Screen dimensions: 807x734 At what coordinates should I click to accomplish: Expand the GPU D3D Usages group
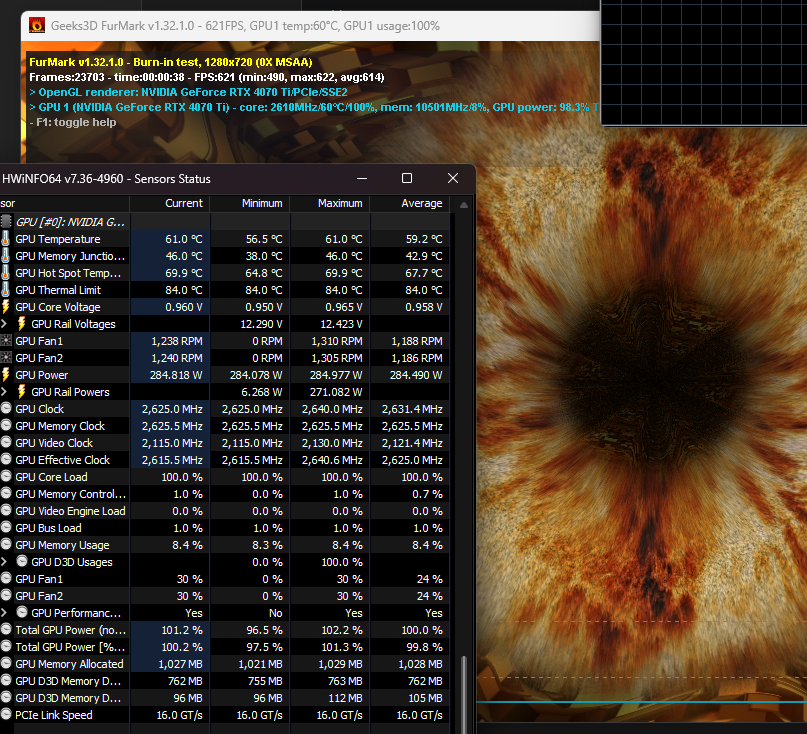pos(4,561)
